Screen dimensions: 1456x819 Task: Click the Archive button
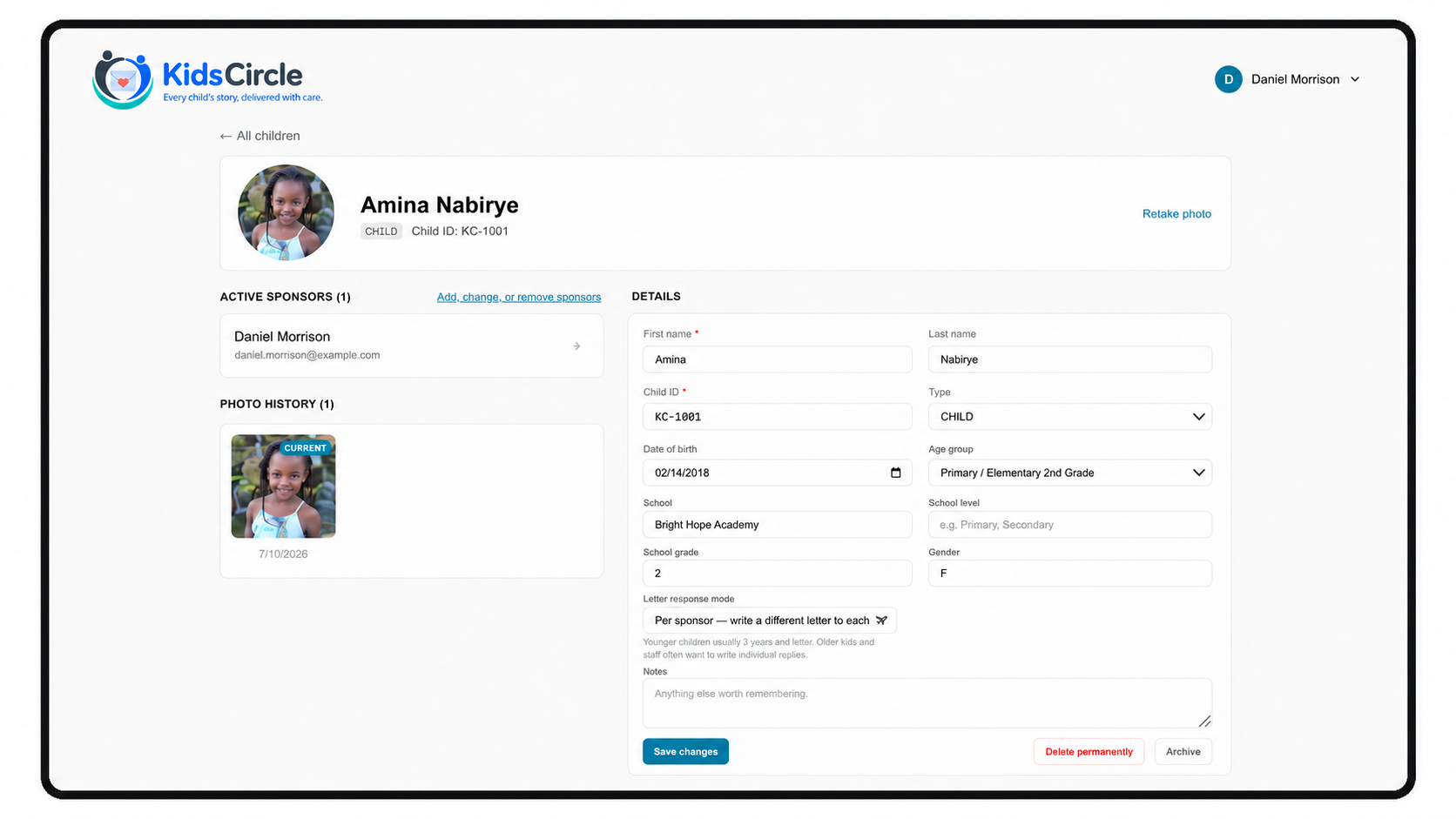click(x=1183, y=752)
